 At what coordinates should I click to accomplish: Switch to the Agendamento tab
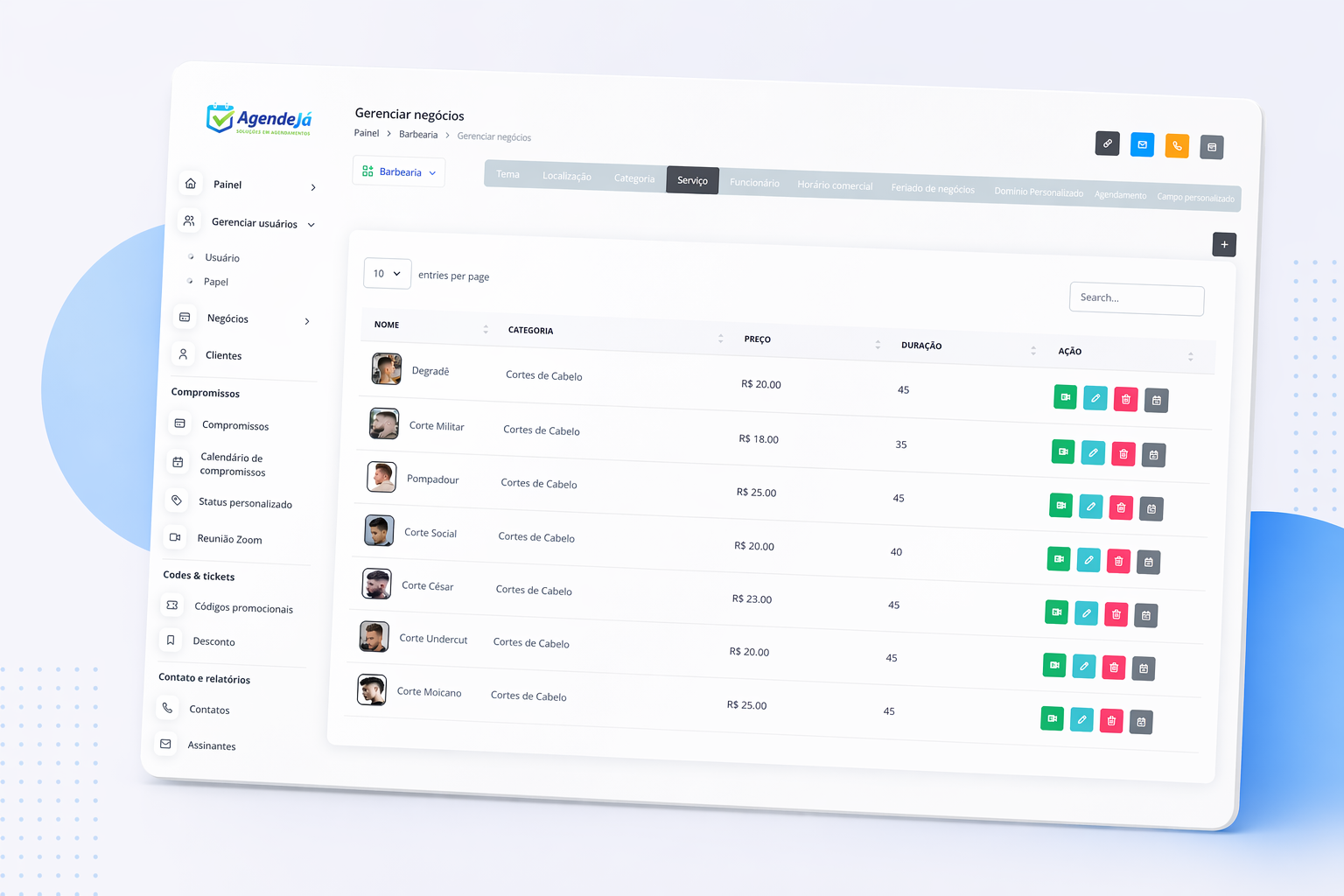point(1120,195)
